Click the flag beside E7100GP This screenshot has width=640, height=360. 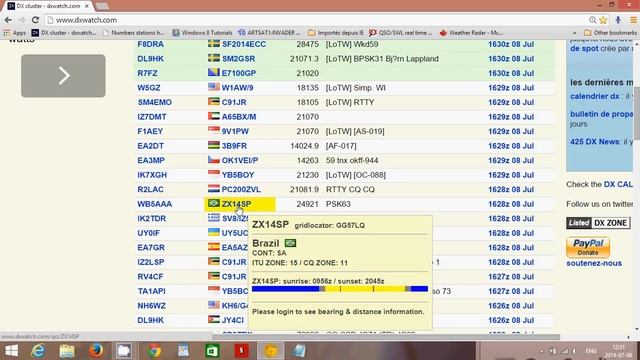click(x=213, y=72)
